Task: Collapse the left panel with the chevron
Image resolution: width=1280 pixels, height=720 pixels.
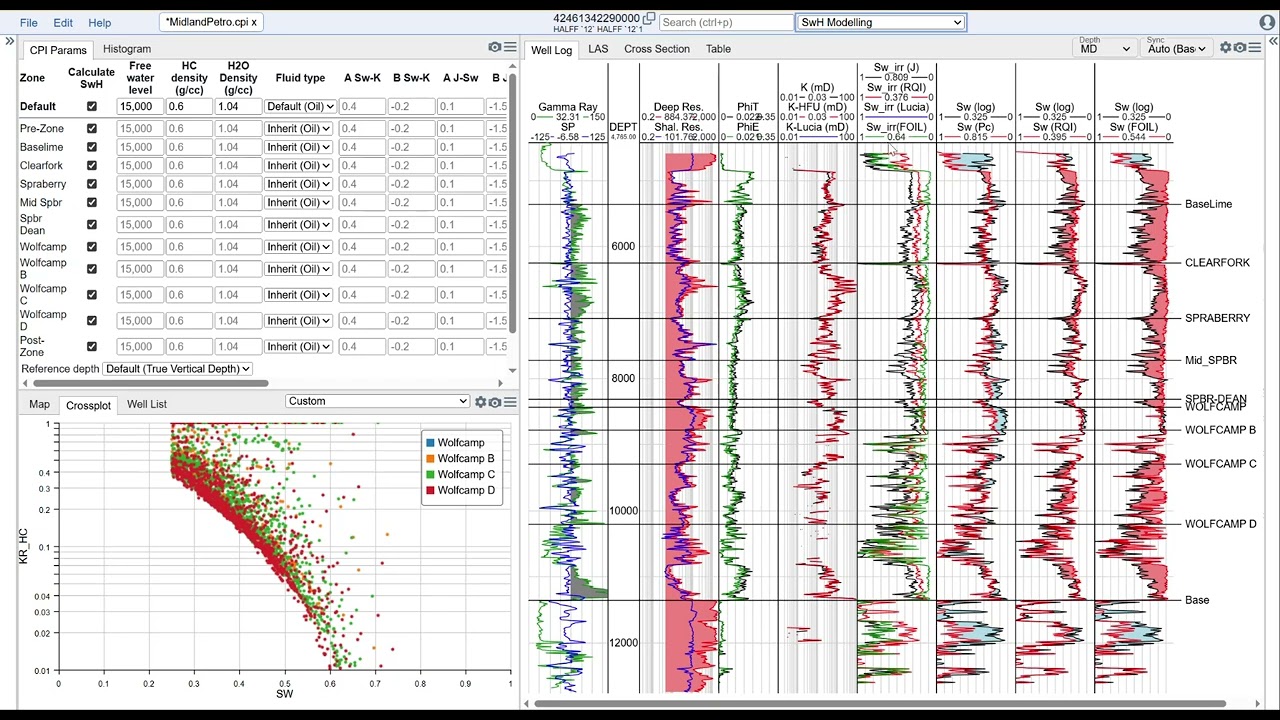Action: (x=9, y=42)
